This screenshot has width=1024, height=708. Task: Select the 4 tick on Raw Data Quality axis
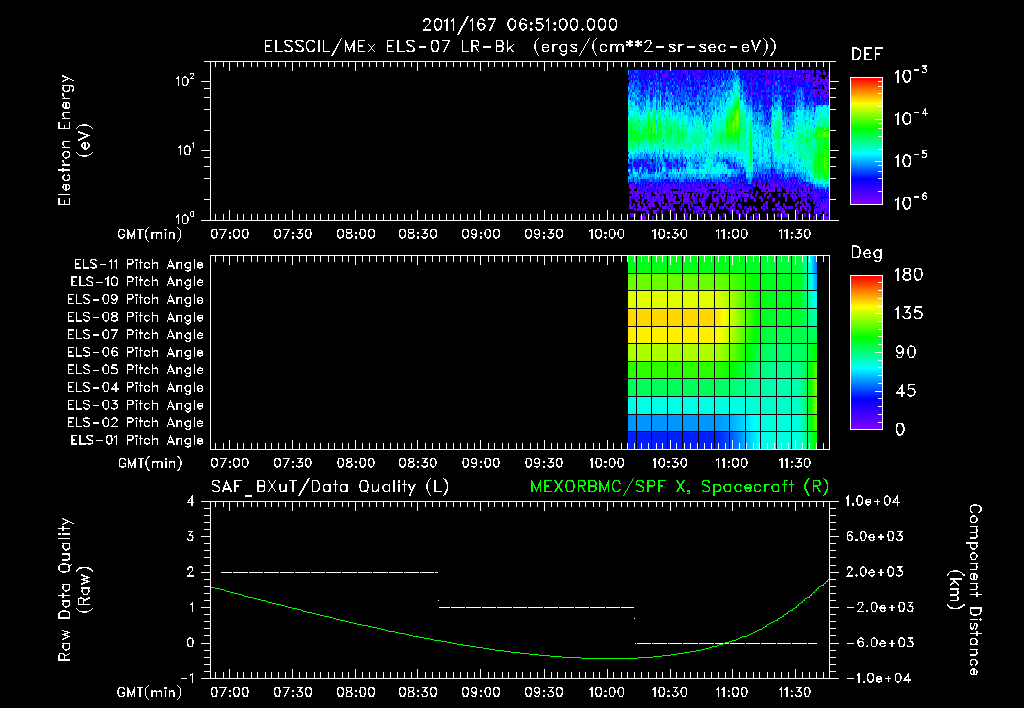pos(190,501)
